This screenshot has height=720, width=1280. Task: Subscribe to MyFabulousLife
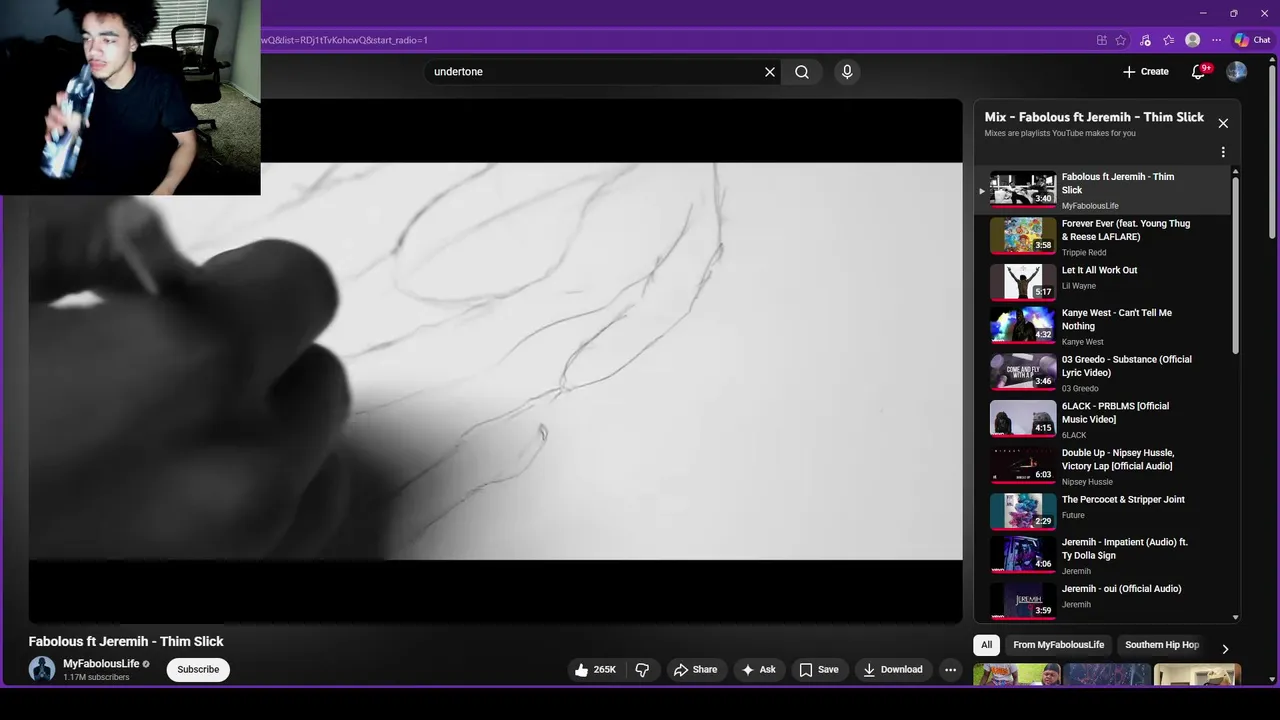(x=198, y=670)
